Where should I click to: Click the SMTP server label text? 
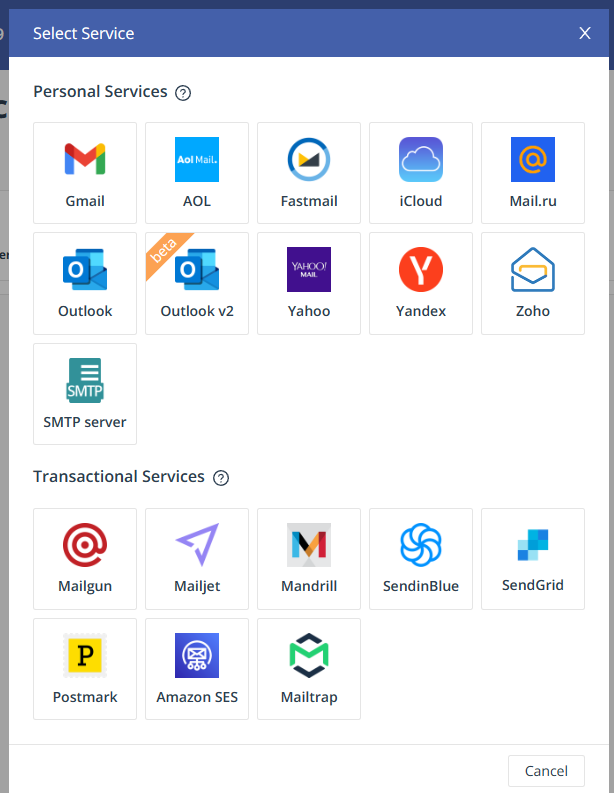click(85, 422)
